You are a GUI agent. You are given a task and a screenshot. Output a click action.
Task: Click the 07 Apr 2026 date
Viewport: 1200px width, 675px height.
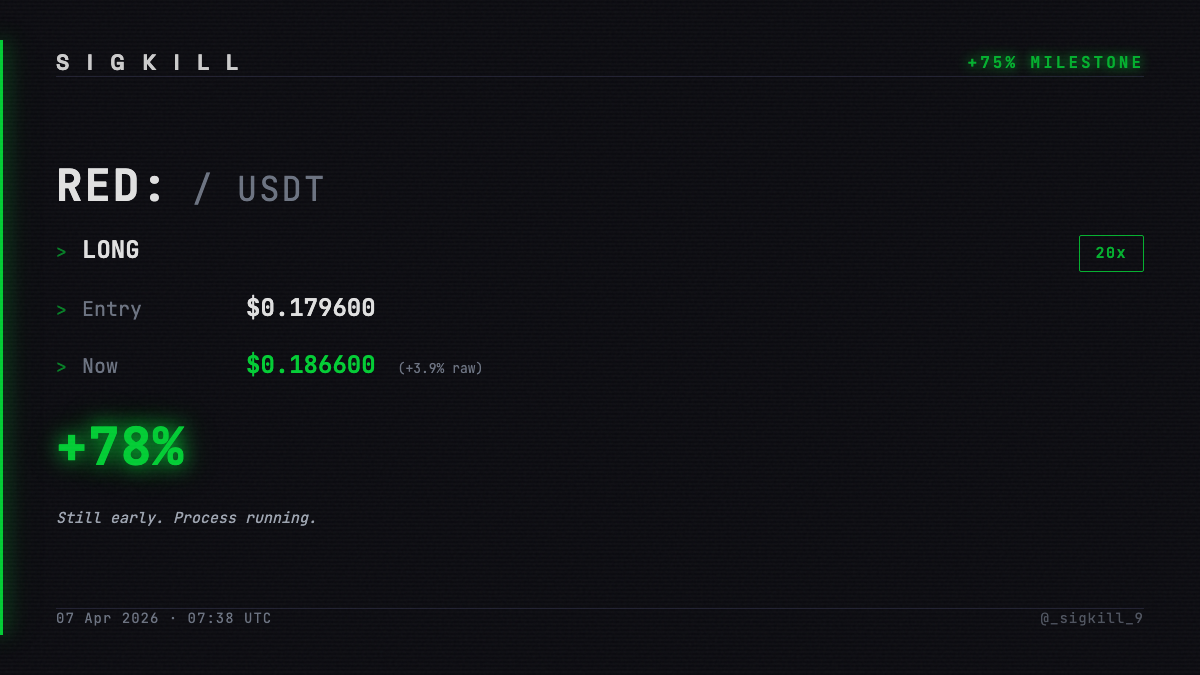pos(107,618)
